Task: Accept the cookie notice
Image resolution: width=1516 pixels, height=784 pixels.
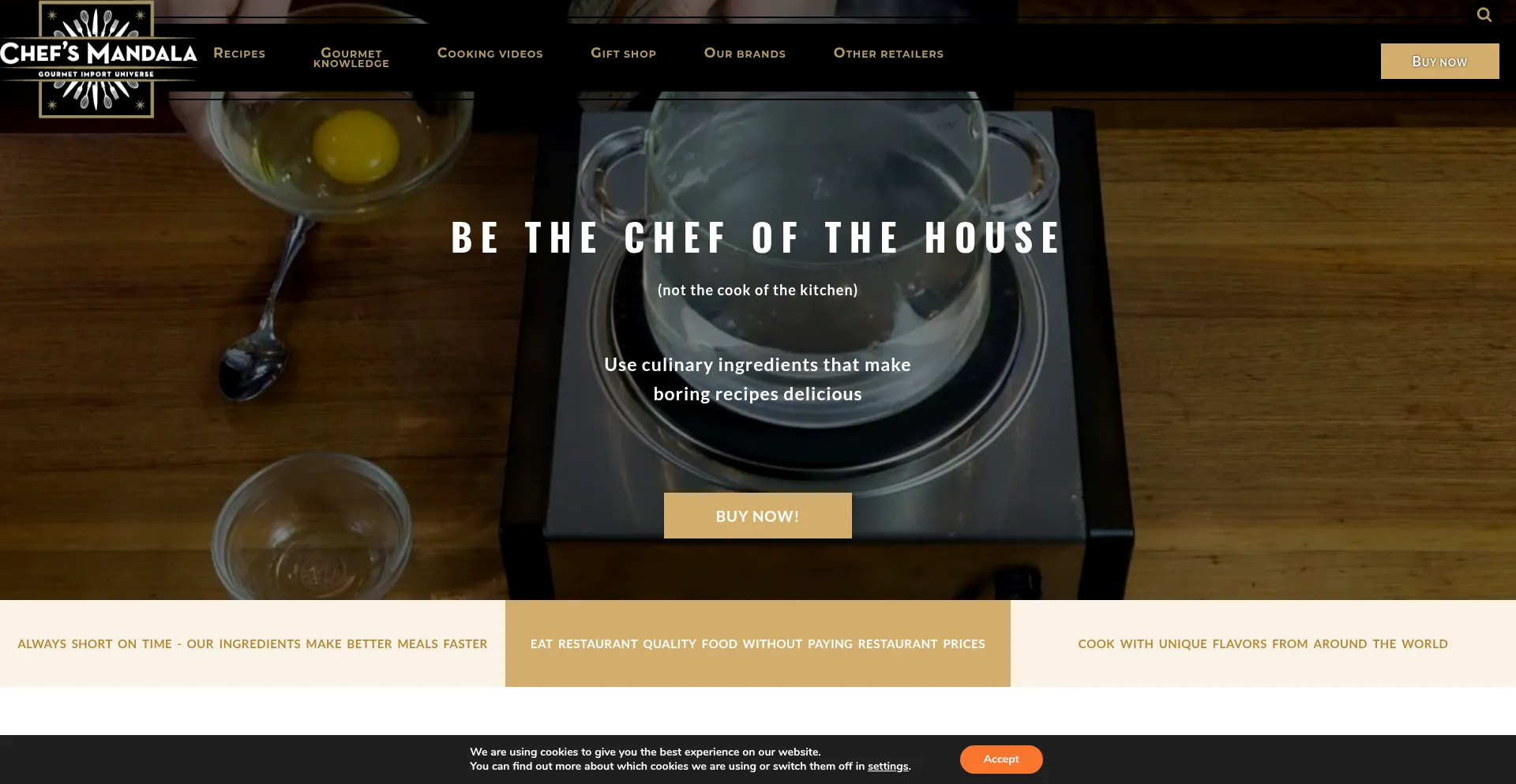Action: (x=1001, y=760)
